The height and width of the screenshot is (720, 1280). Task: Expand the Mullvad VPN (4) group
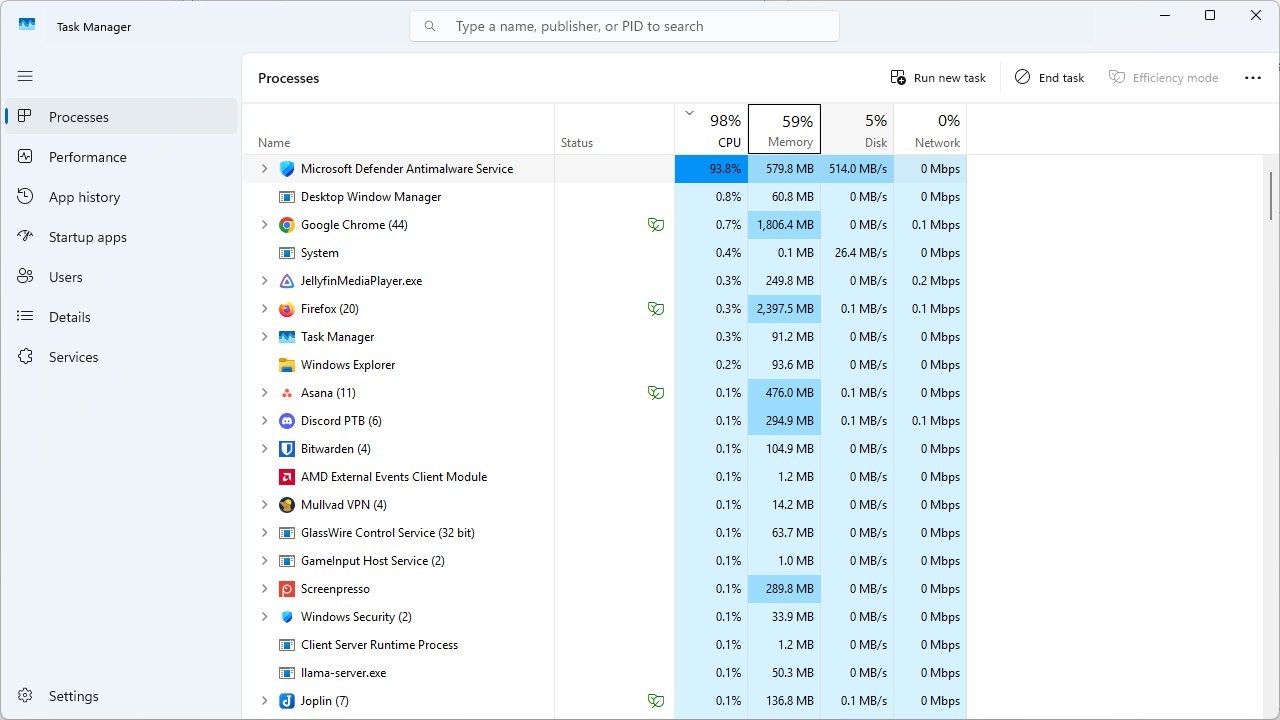[264, 505]
